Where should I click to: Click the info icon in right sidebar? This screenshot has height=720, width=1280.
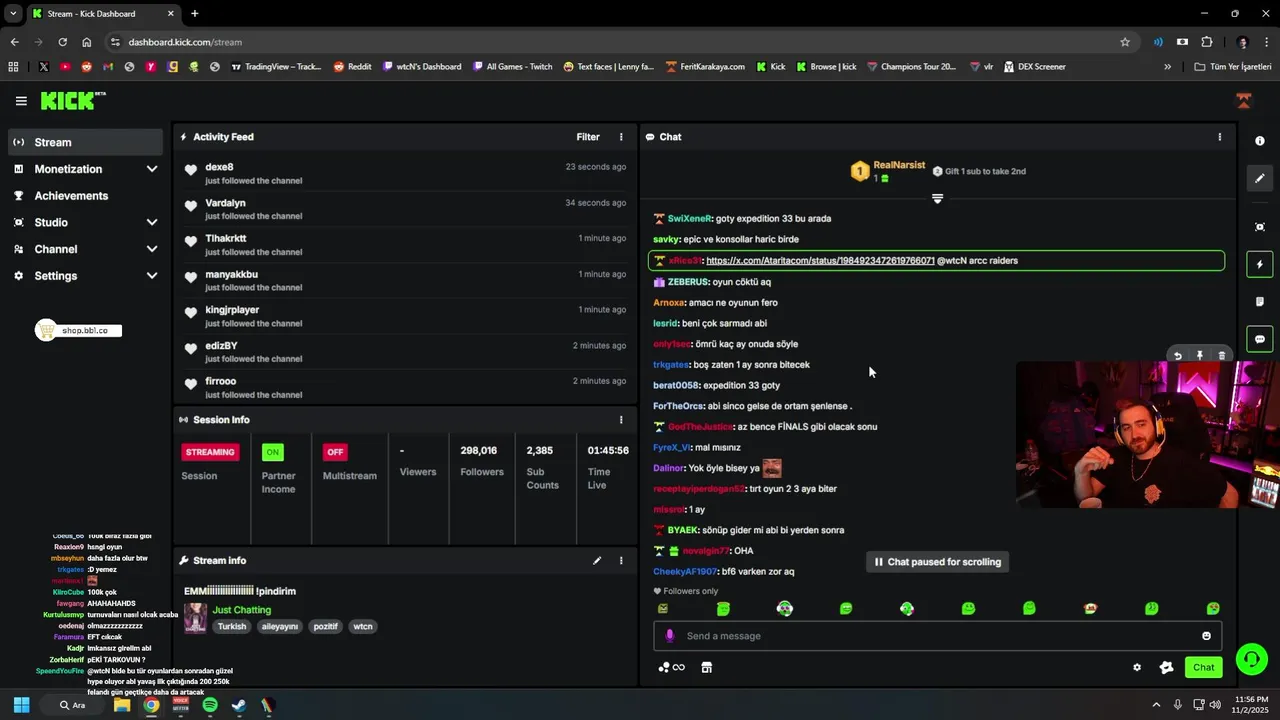coord(1260,141)
